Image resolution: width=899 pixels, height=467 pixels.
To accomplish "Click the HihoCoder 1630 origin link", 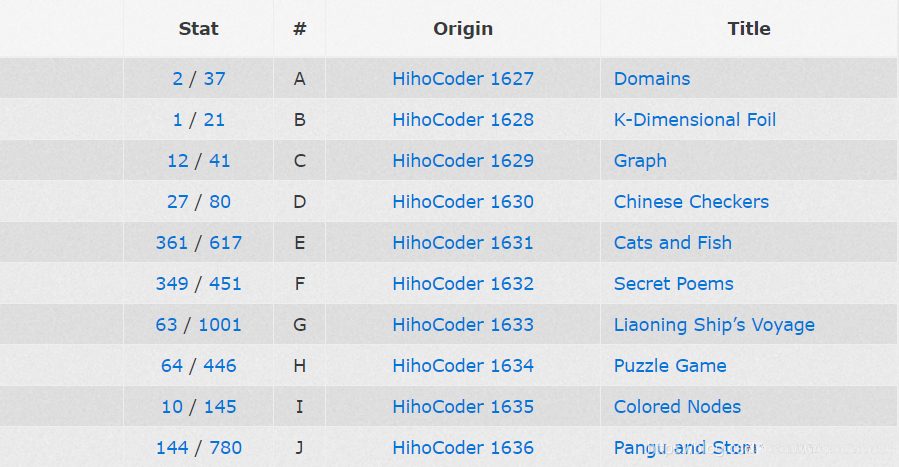I will (x=463, y=202).
